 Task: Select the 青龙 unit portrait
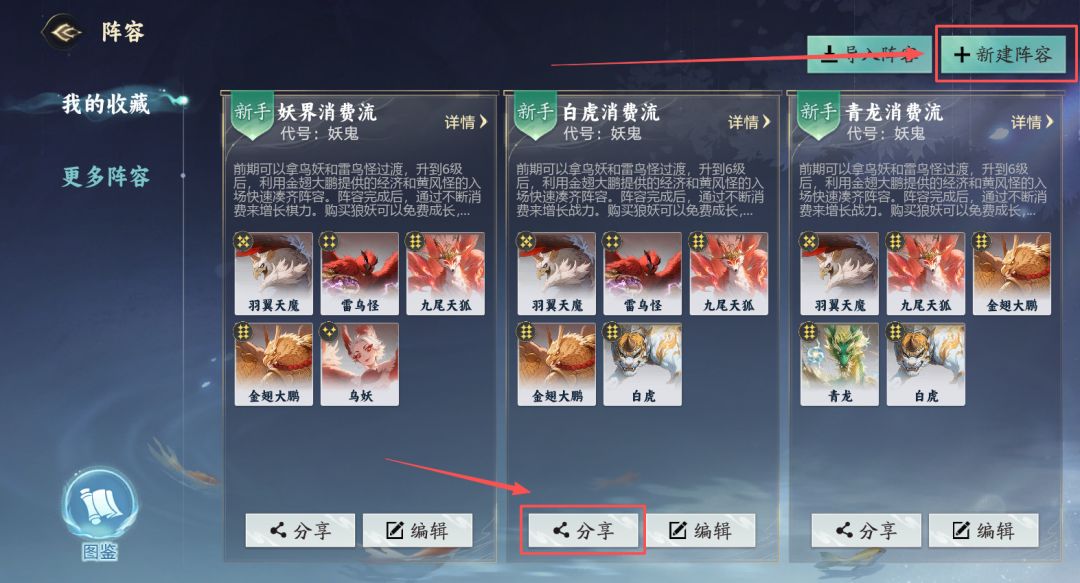(x=839, y=364)
